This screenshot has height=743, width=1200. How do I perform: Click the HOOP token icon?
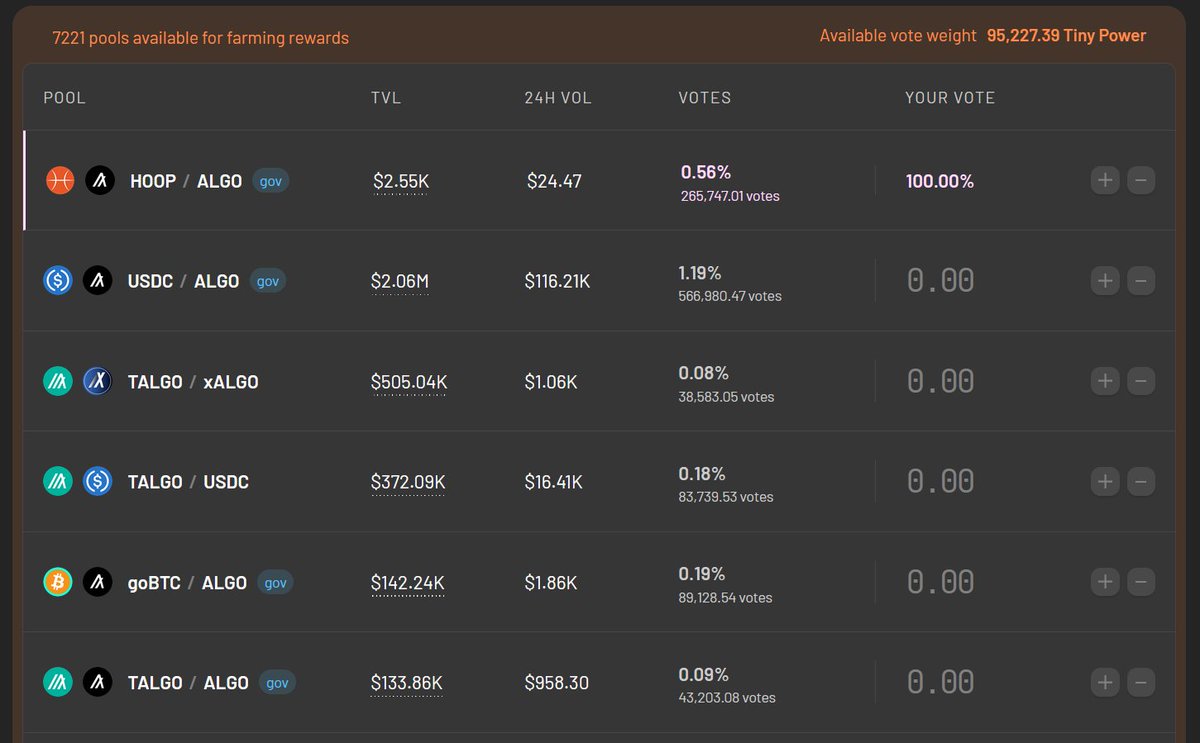pyautogui.click(x=60, y=181)
